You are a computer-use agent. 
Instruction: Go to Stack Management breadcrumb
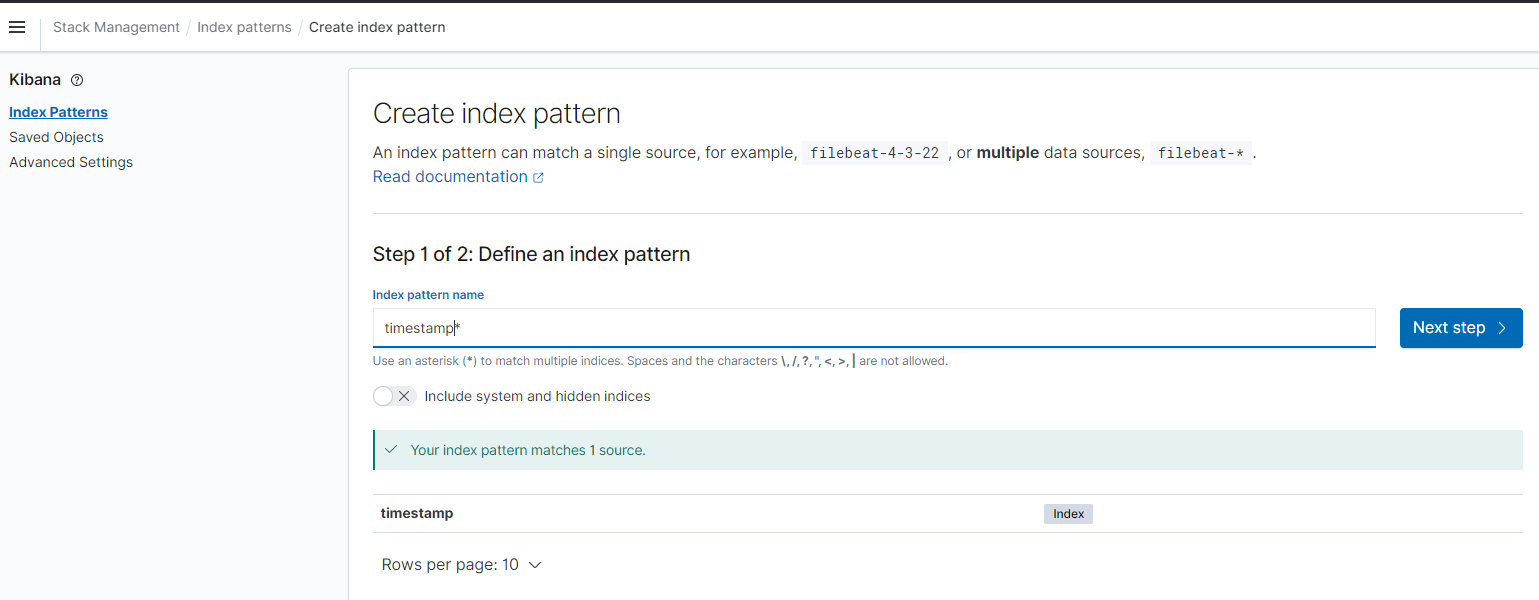[x=116, y=27]
